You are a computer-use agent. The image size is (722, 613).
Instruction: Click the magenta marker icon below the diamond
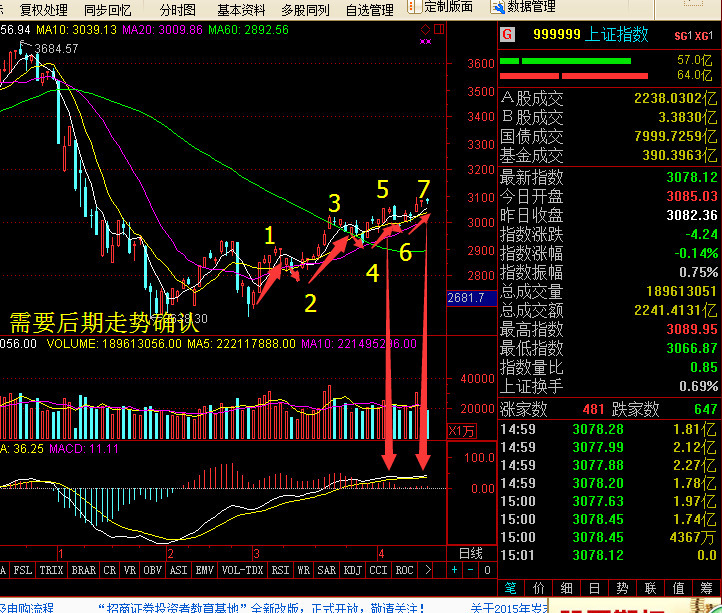(x=425, y=42)
